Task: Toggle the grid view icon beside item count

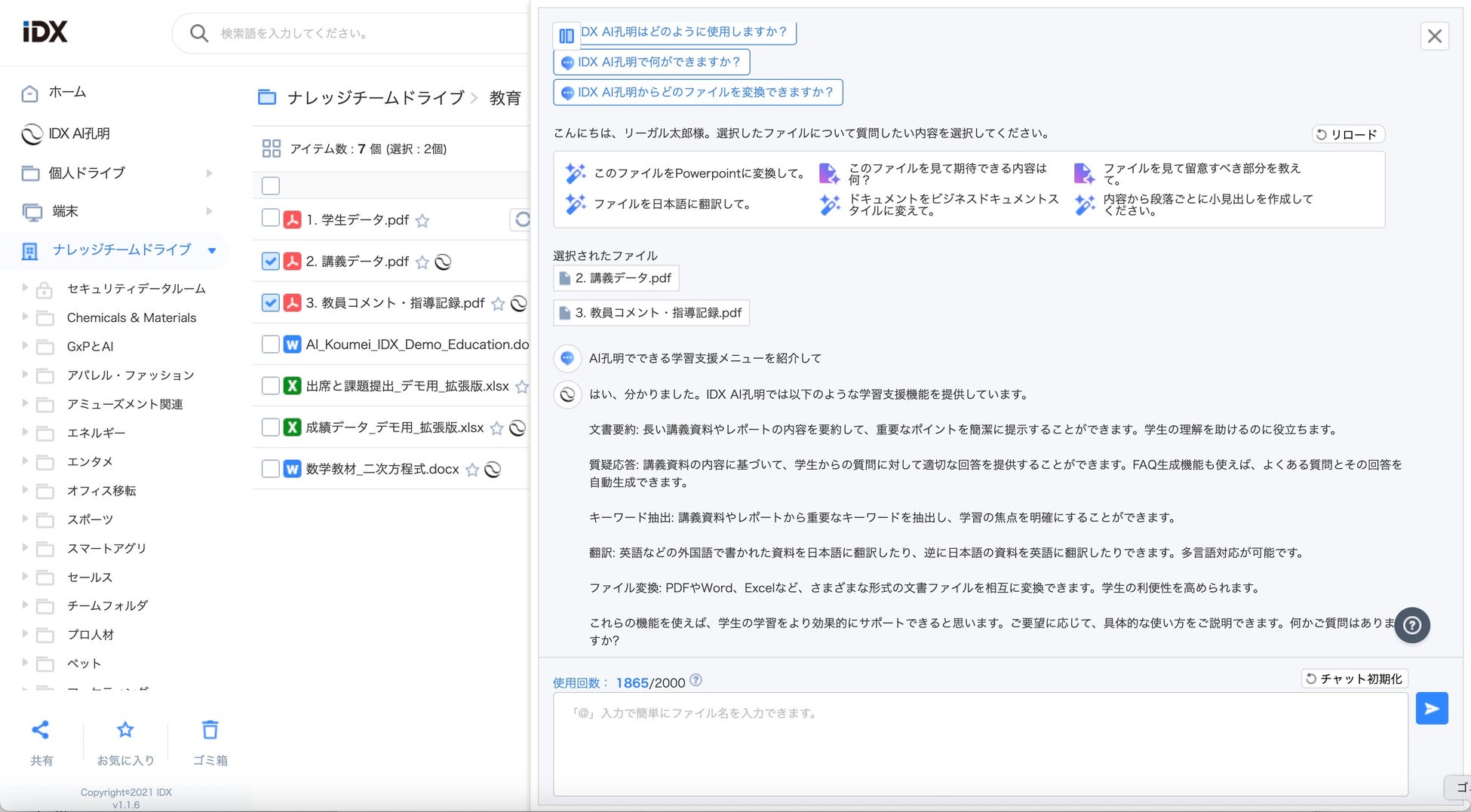Action: (271, 149)
